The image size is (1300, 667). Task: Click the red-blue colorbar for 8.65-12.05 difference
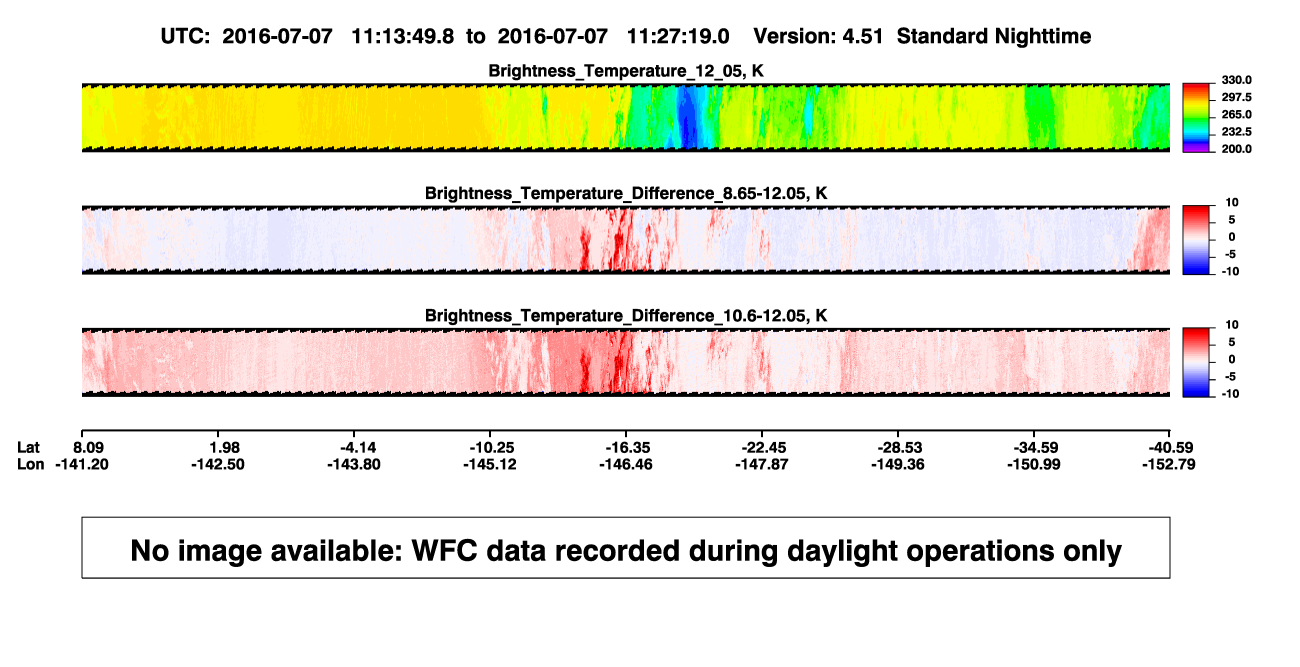click(1194, 240)
